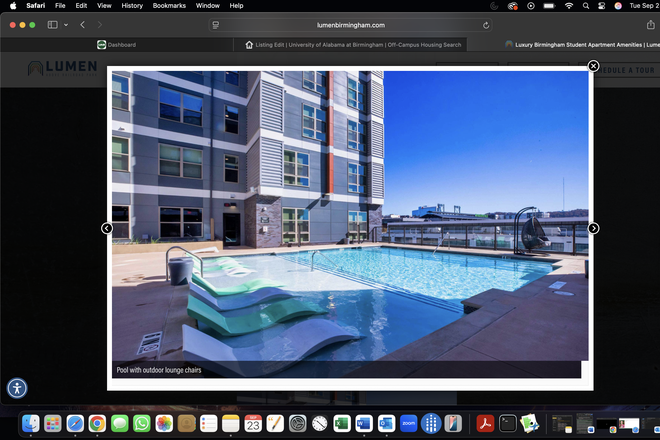Open Control Center
Screen dimensions: 660x440
pos(601,6)
